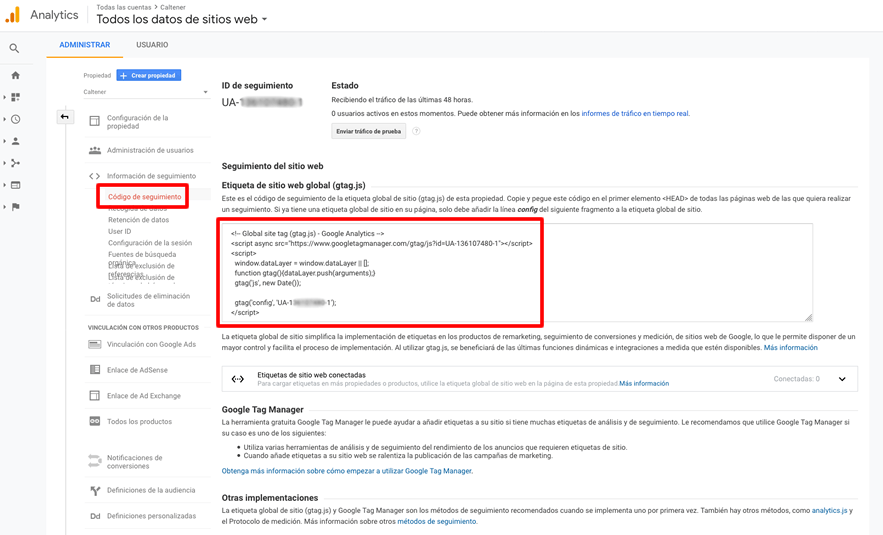Viewport: 883px width, 535px height.
Task: Expand the Audience section arrow in sidebar
Action: [5, 141]
